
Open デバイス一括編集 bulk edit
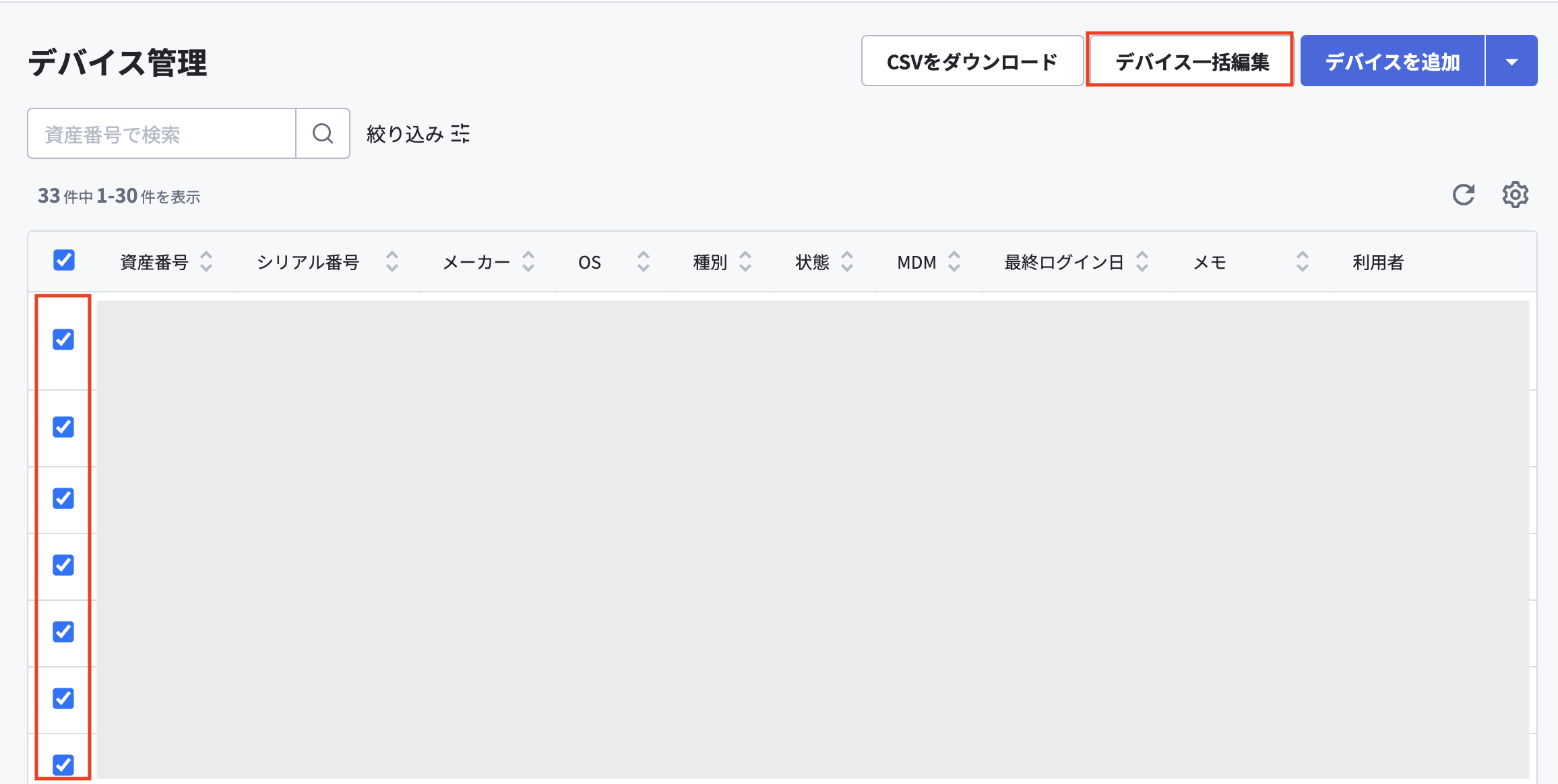click(x=1191, y=61)
